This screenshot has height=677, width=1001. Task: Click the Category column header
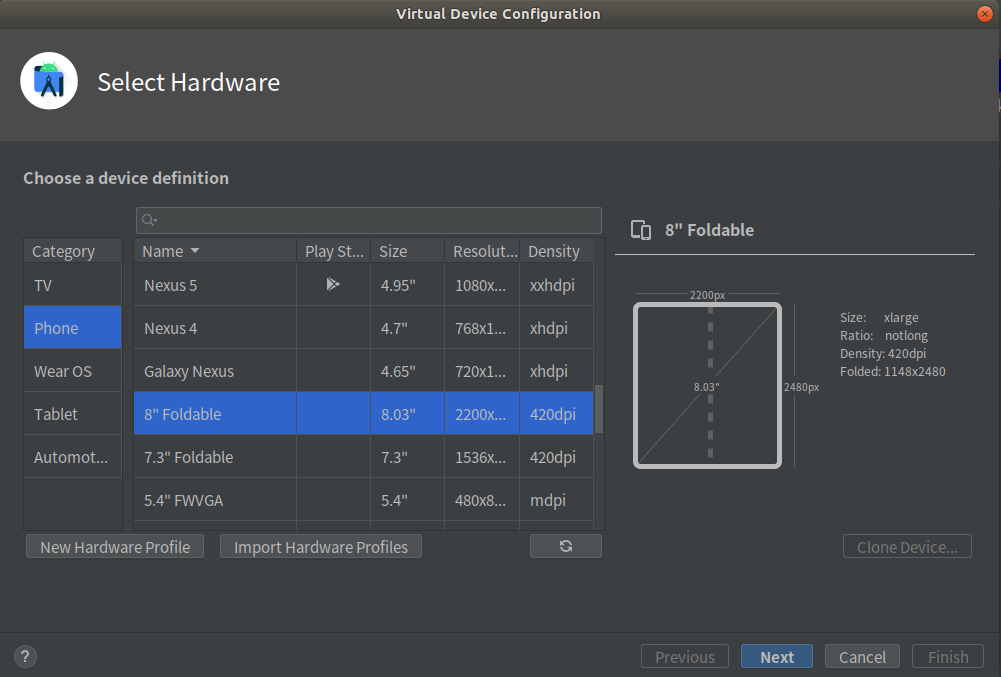[x=73, y=251]
